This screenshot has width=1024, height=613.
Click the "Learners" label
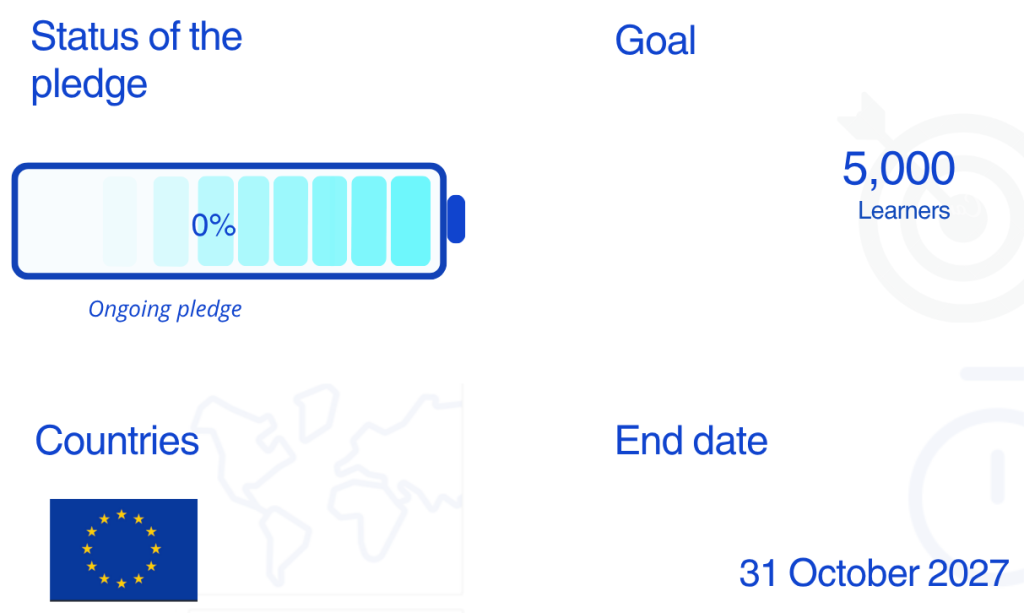(x=904, y=211)
